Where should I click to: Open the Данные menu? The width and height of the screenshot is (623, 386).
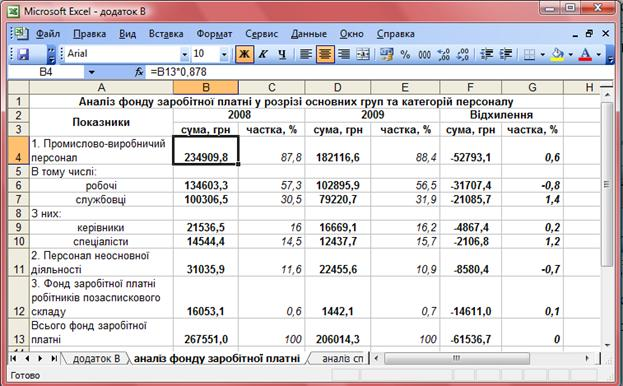click(309, 34)
